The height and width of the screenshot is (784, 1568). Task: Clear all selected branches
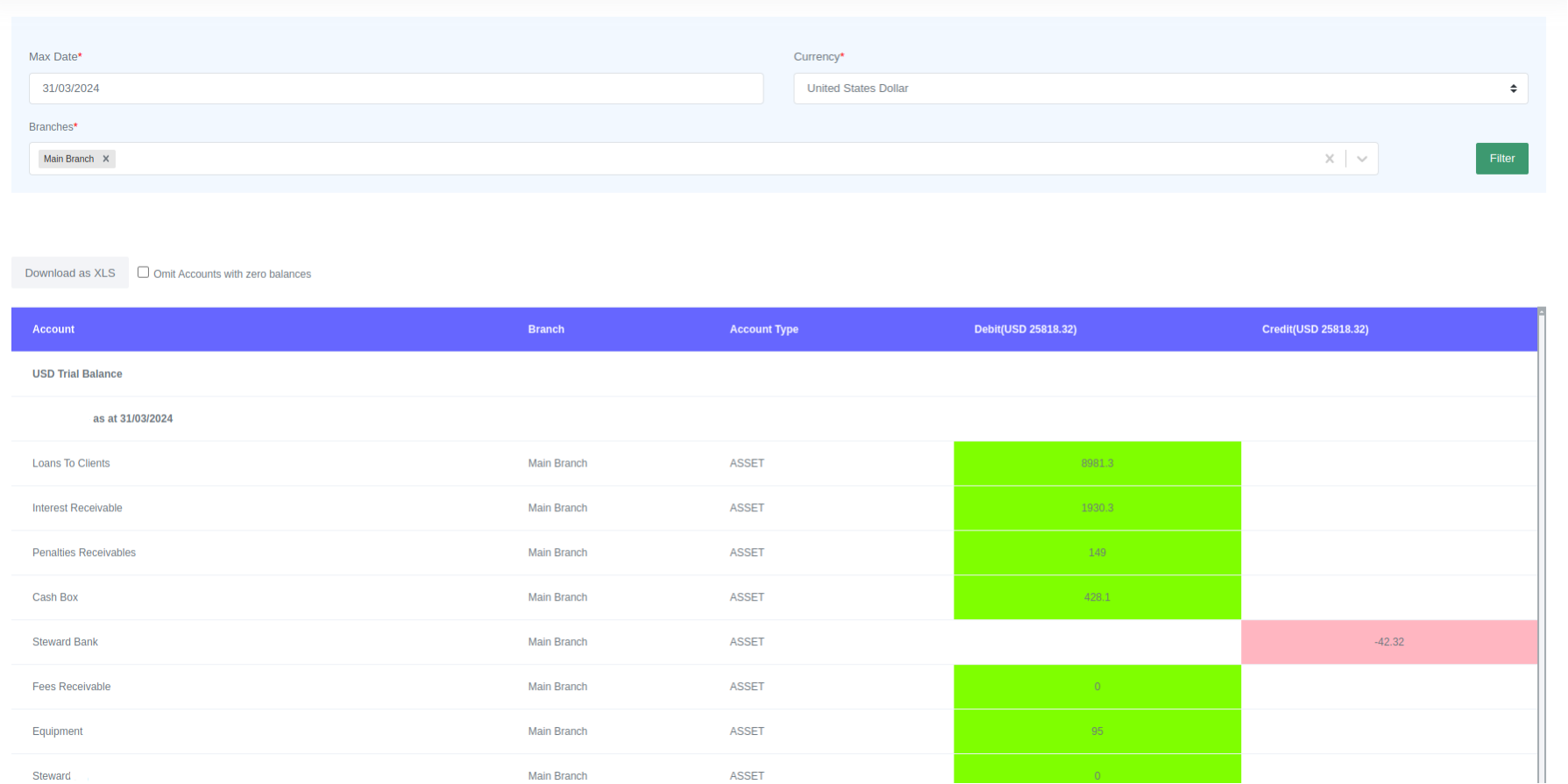pos(1329,159)
